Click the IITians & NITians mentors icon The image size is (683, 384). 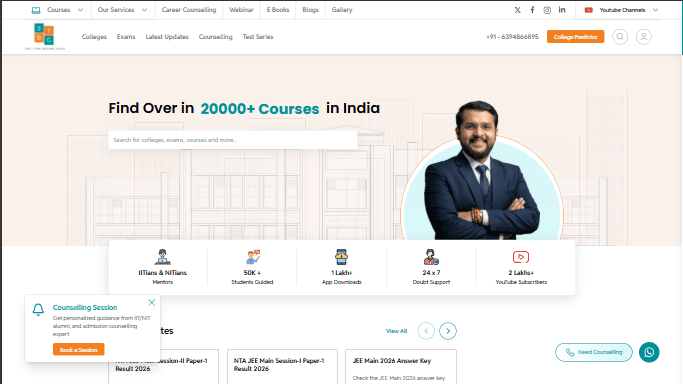point(162,257)
